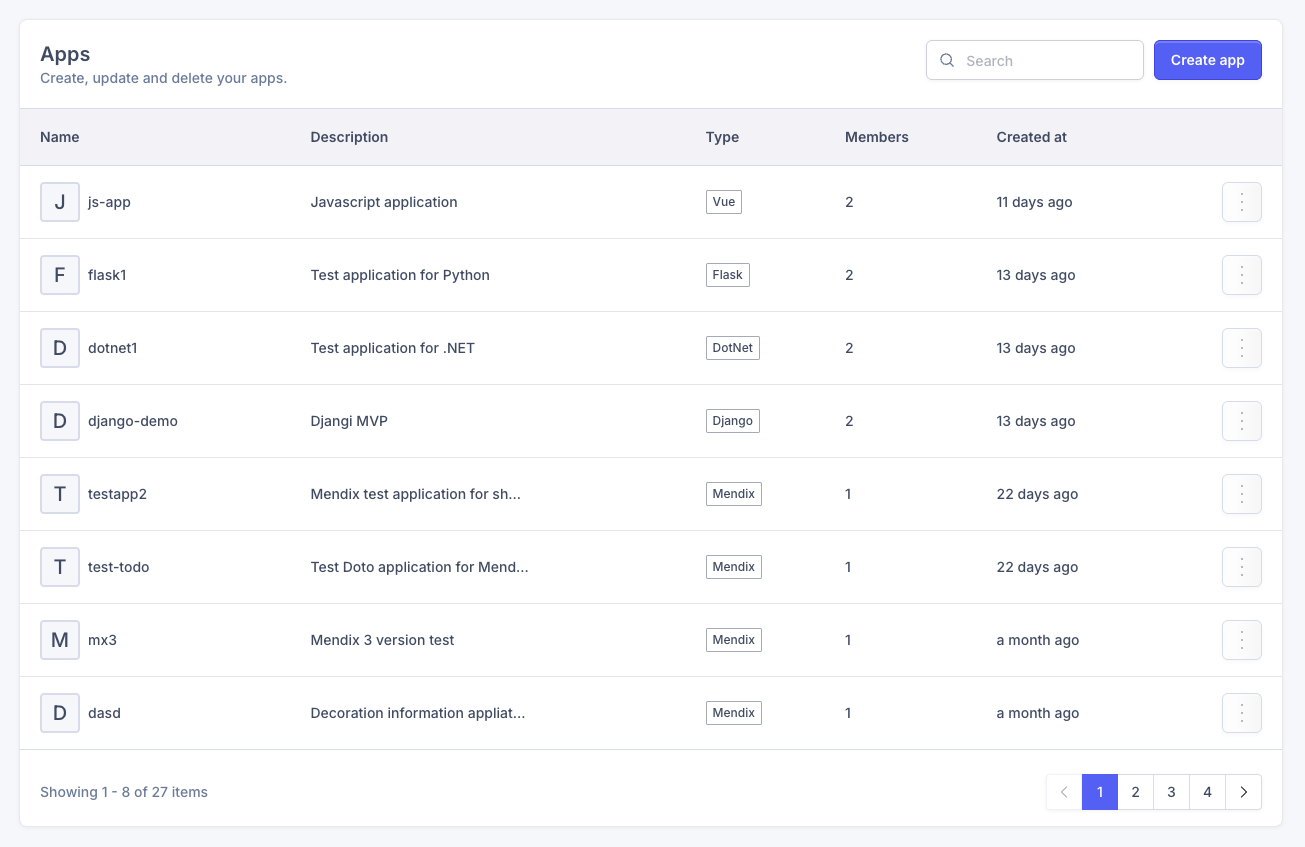Click the Create app button
The width and height of the screenshot is (1305, 847).
pos(1207,60)
